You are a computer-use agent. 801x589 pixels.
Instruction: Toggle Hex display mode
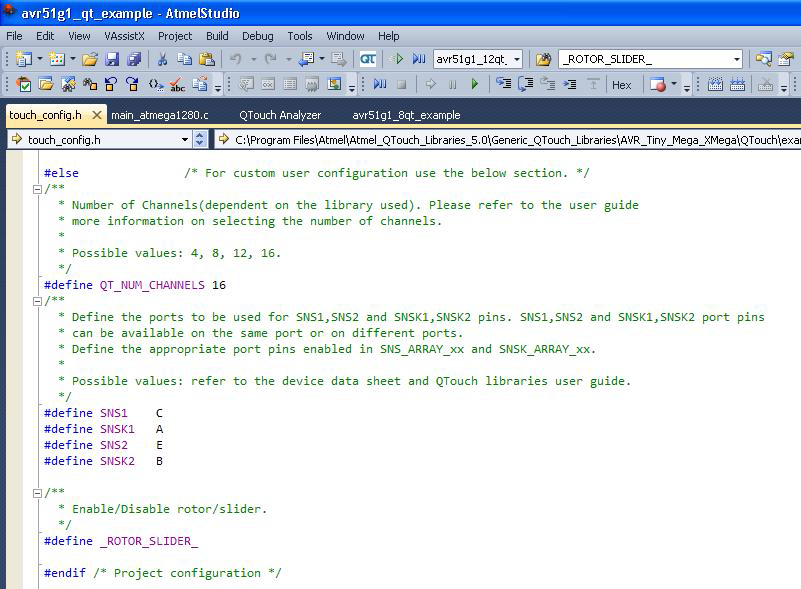pyautogui.click(x=622, y=85)
